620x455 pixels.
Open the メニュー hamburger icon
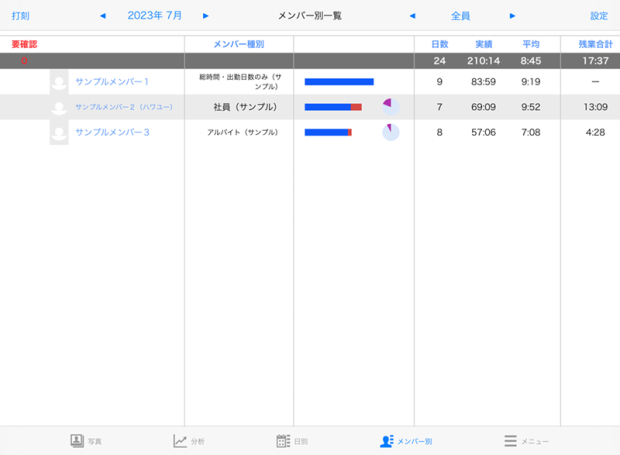coord(510,441)
